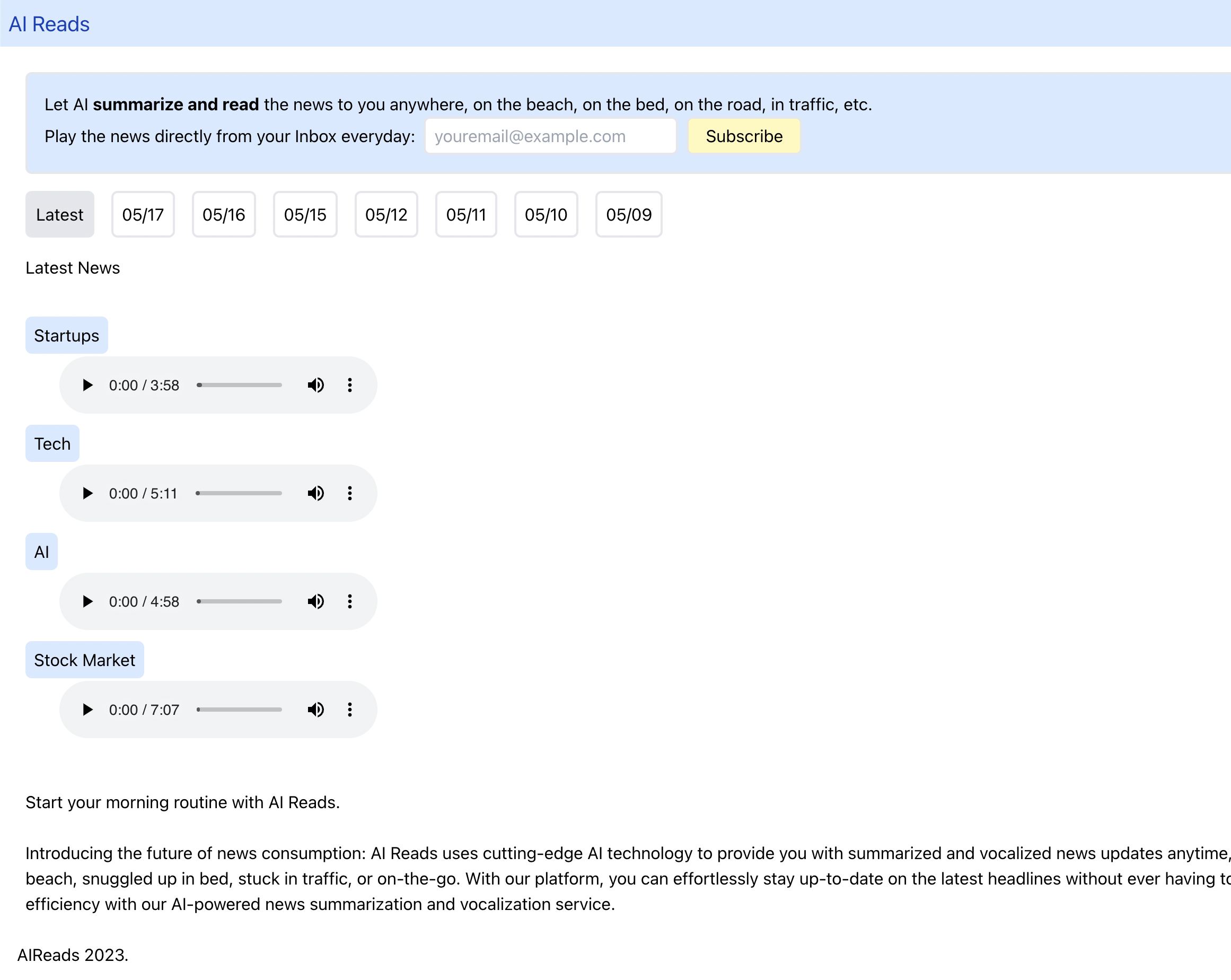Click the email address input field
The image size is (1231, 980).
tap(550, 136)
